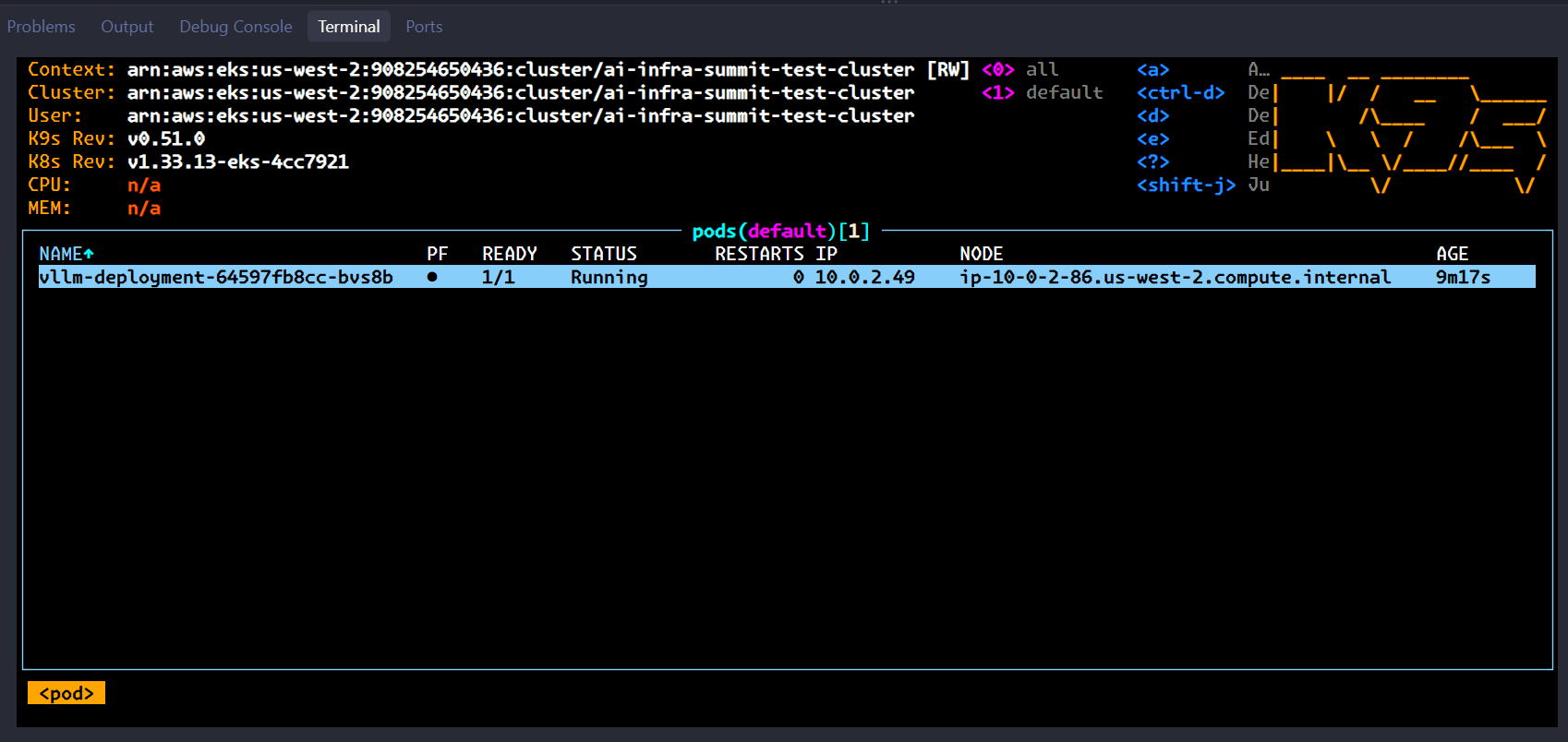Select the Terminal tab
Image resolution: width=1568 pixels, height=742 pixels.
[349, 27]
